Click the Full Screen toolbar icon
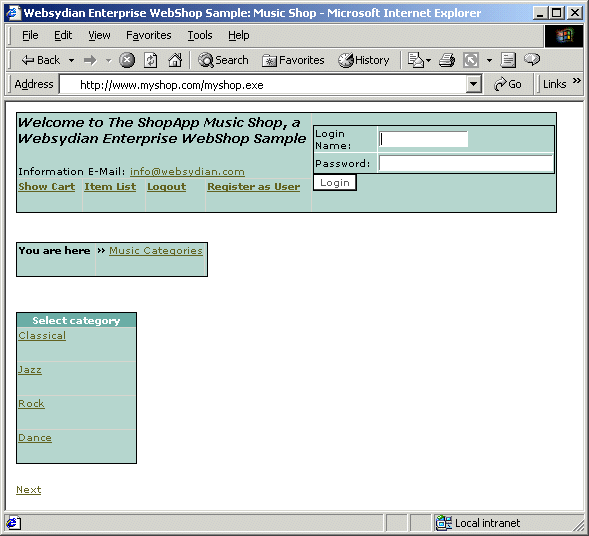The width and height of the screenshot is (589, 536). point(471,60)
